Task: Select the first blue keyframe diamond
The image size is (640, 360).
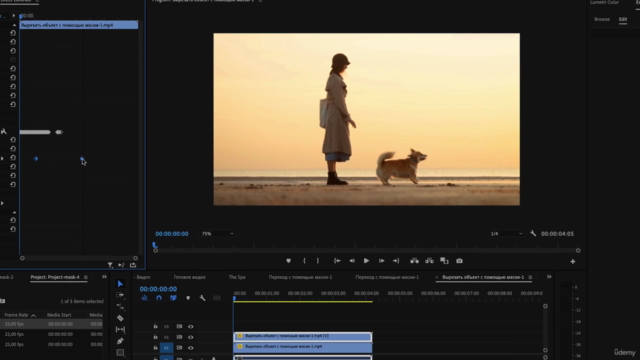Action: [x=36, y=158]
